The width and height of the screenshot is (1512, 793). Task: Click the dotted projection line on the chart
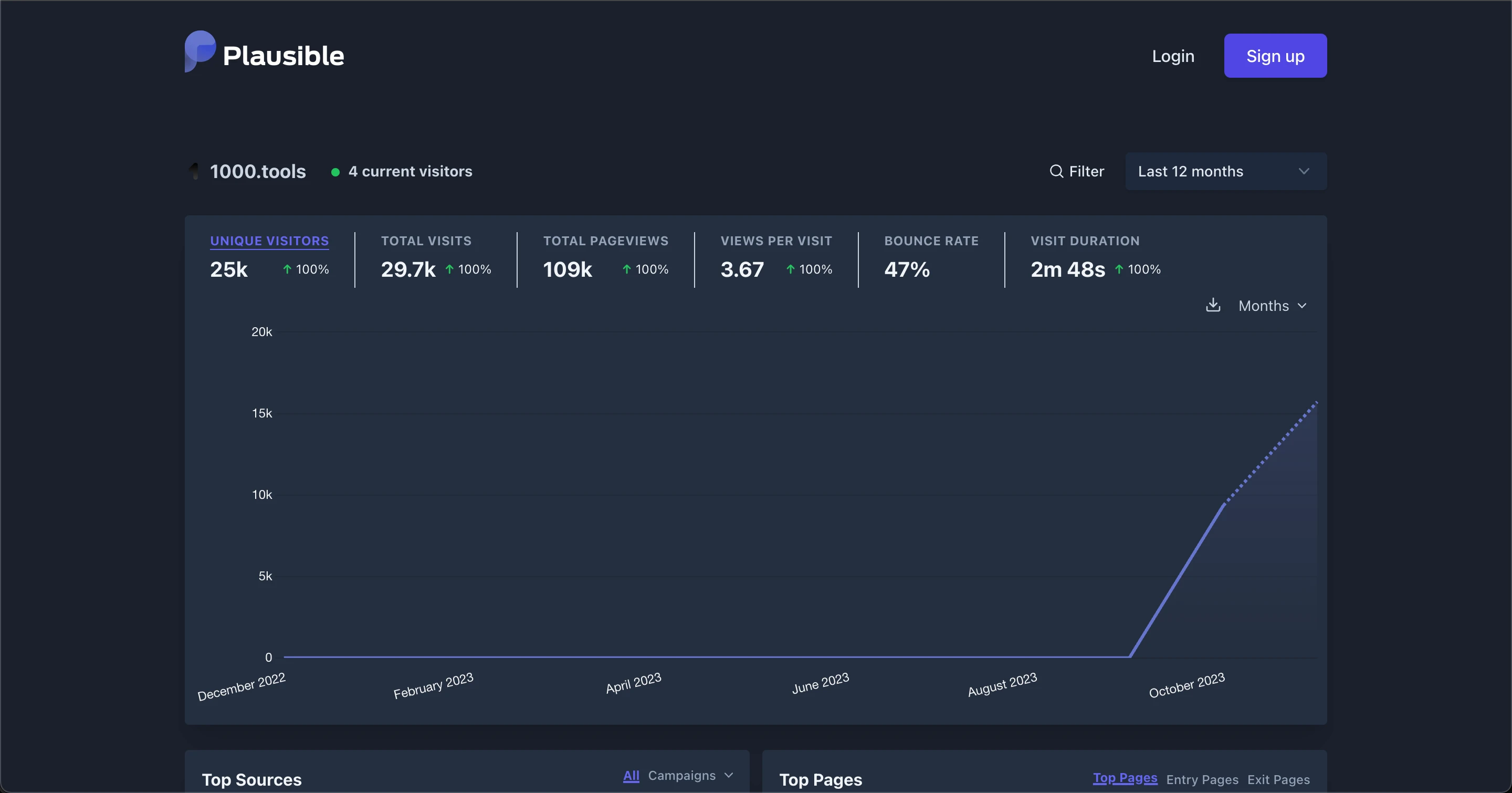[x=1270, y=453]
